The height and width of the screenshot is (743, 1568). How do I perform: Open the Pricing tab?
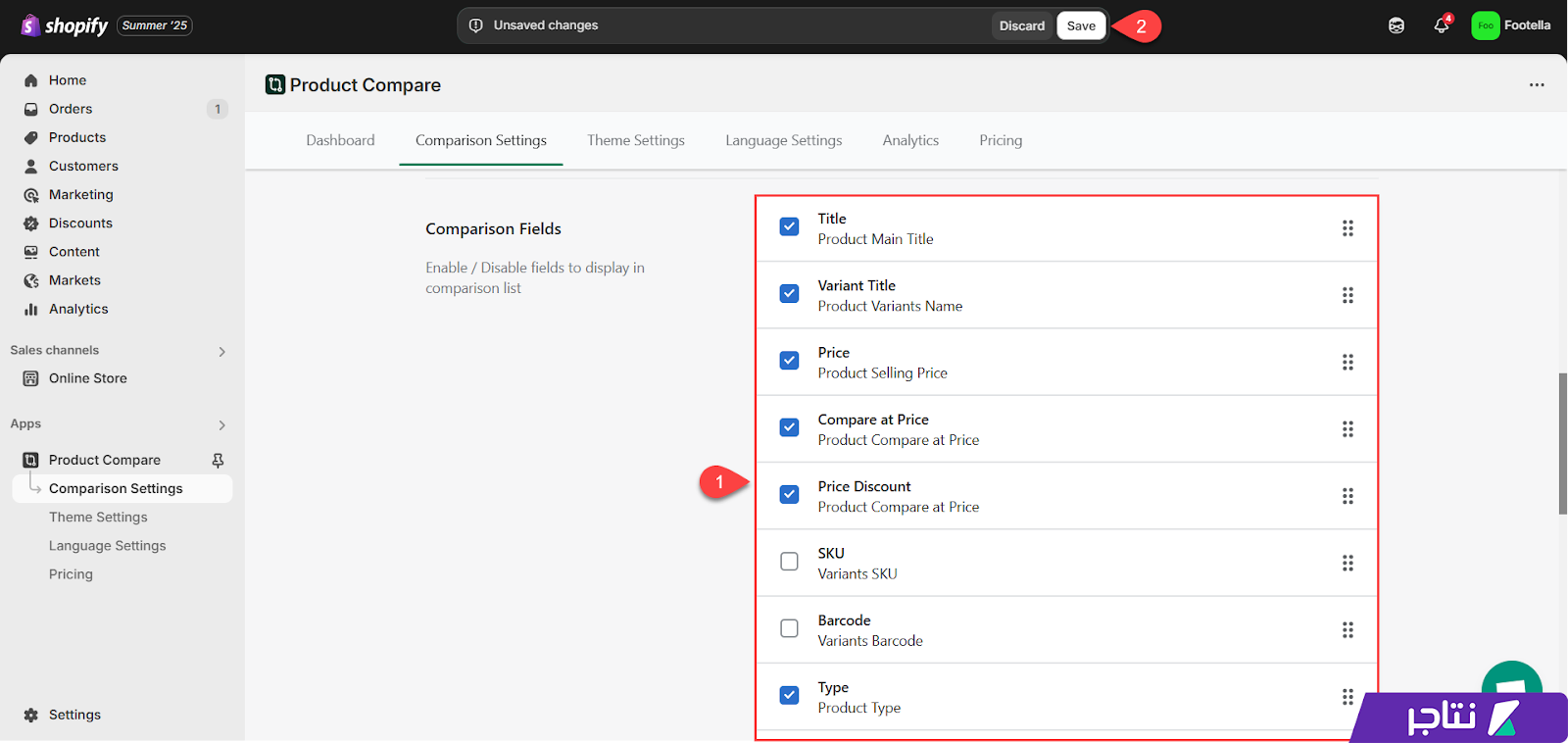[1001, 140]
